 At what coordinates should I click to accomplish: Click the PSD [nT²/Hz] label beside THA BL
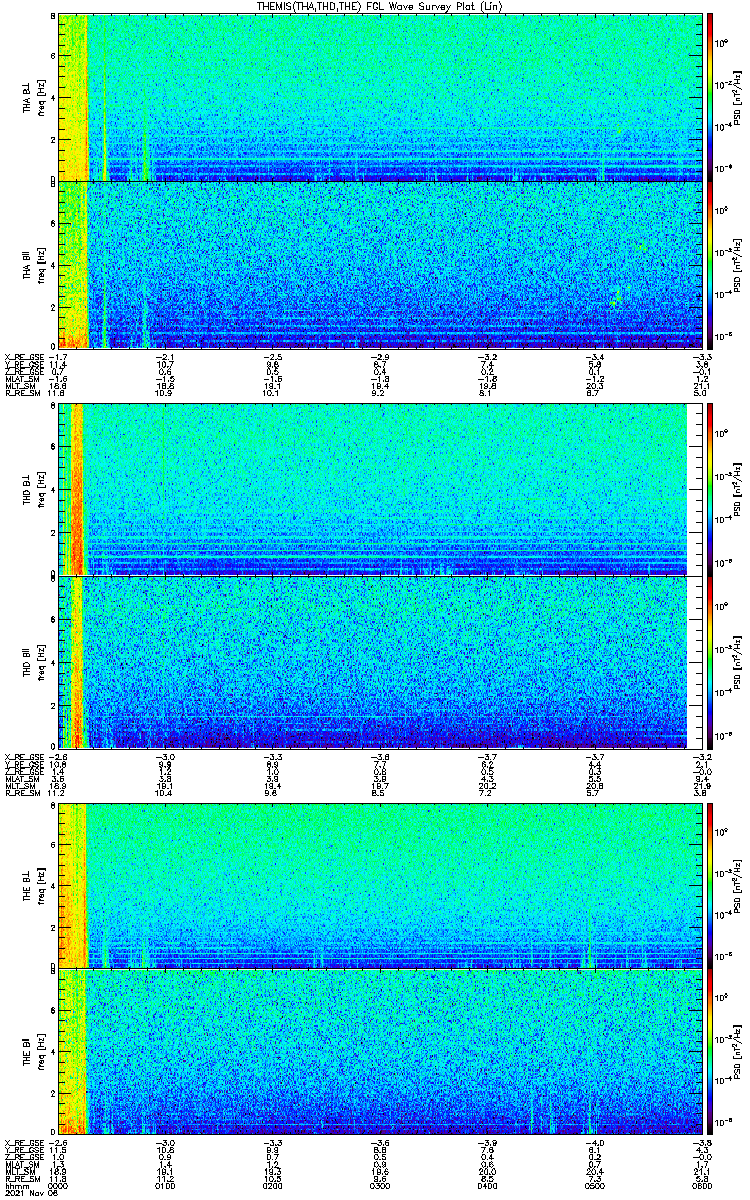738,97
